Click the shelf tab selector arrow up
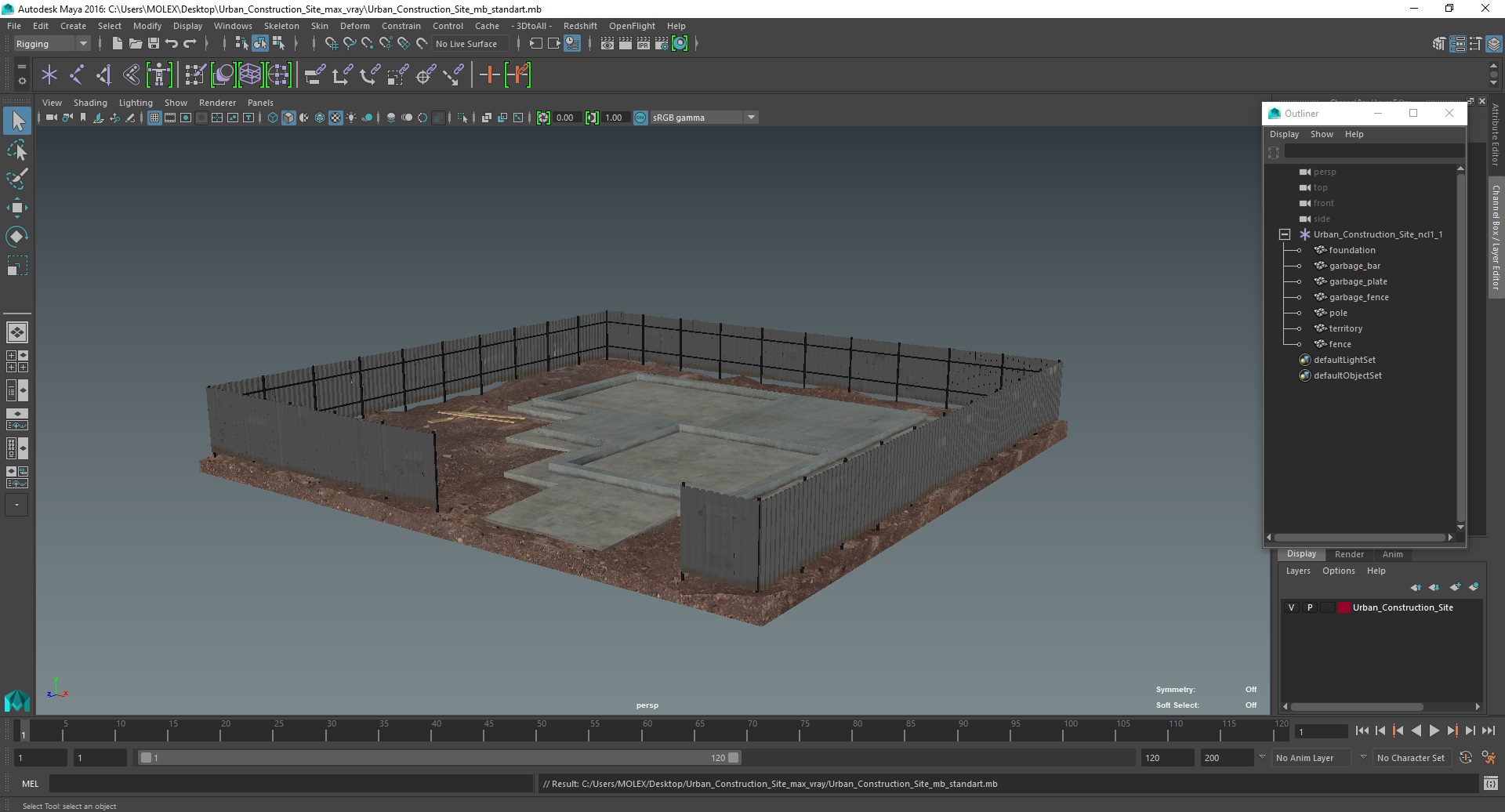 1493,67
